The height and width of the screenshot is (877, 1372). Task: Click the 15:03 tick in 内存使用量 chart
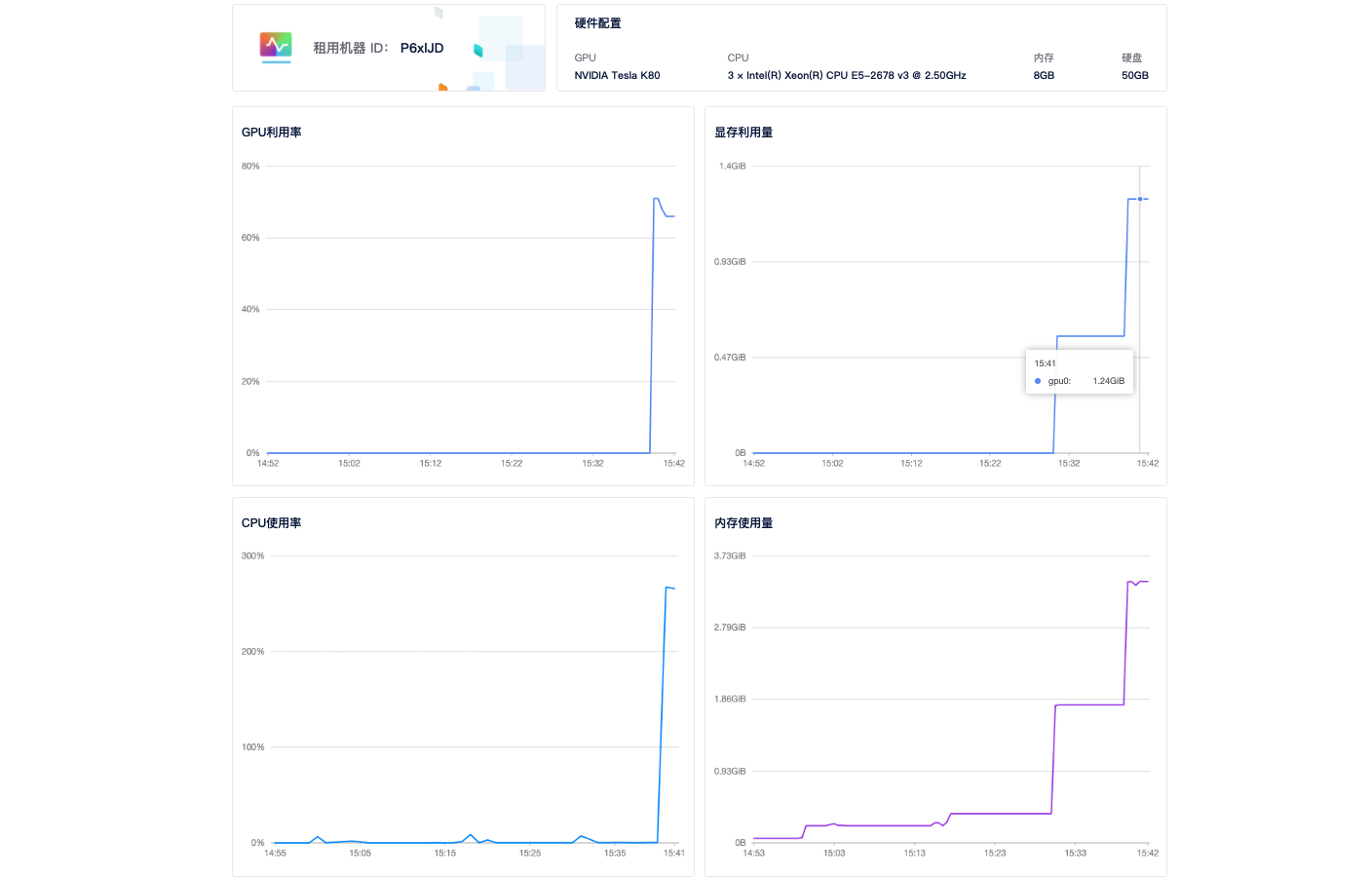834,854
